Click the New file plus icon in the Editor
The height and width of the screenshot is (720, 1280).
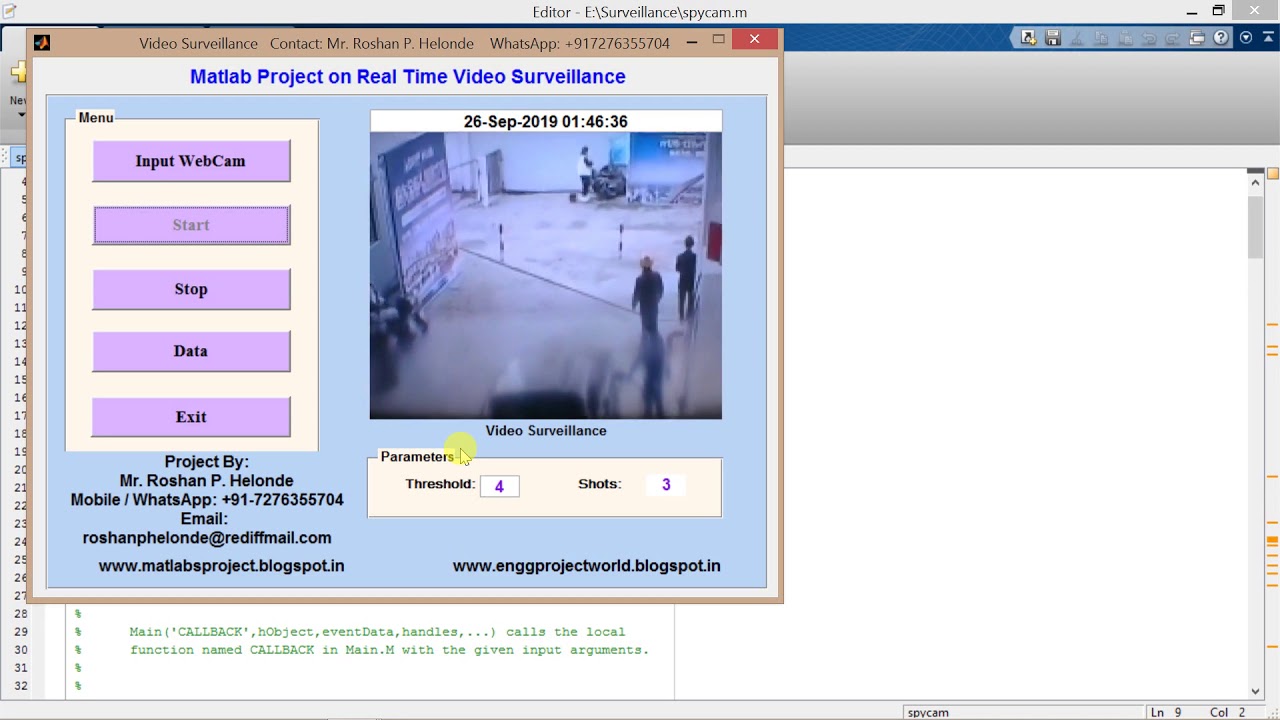tap(18, 73)
